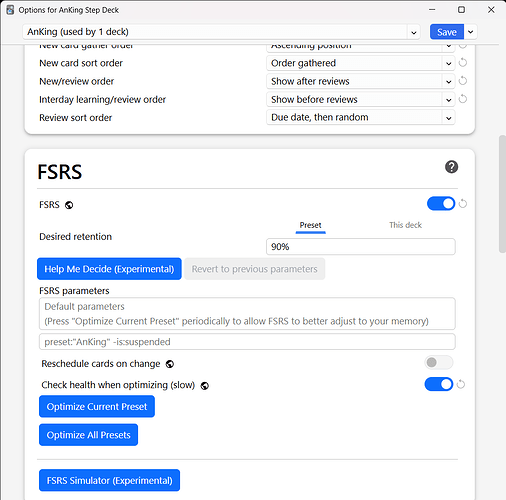Reset New/review order to default

pos(463,81)
